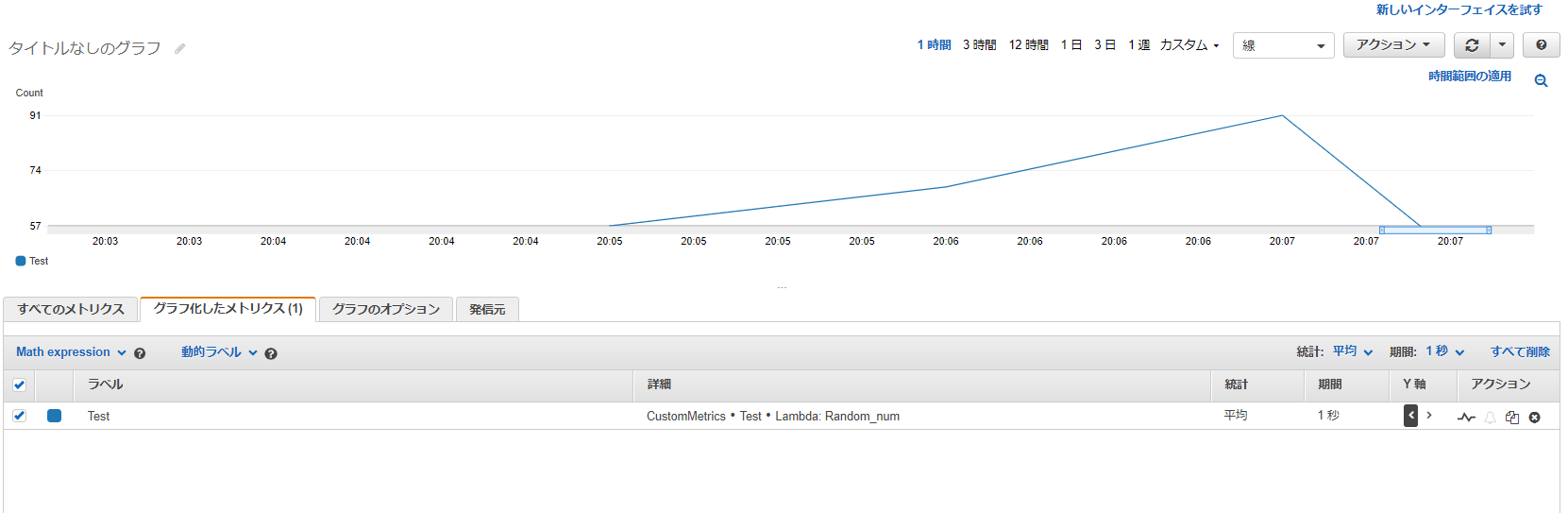
Task: Open the 期間 1 秒 dropdown
Action: point(1445,351)
